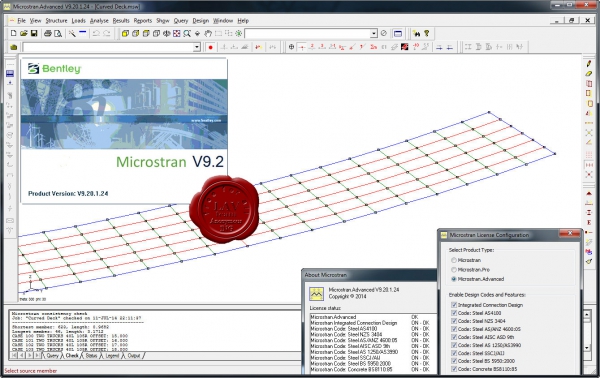Viewport: 600px width, 378px height.
Task: Click the Redo arrow icon
Action: 107,34
